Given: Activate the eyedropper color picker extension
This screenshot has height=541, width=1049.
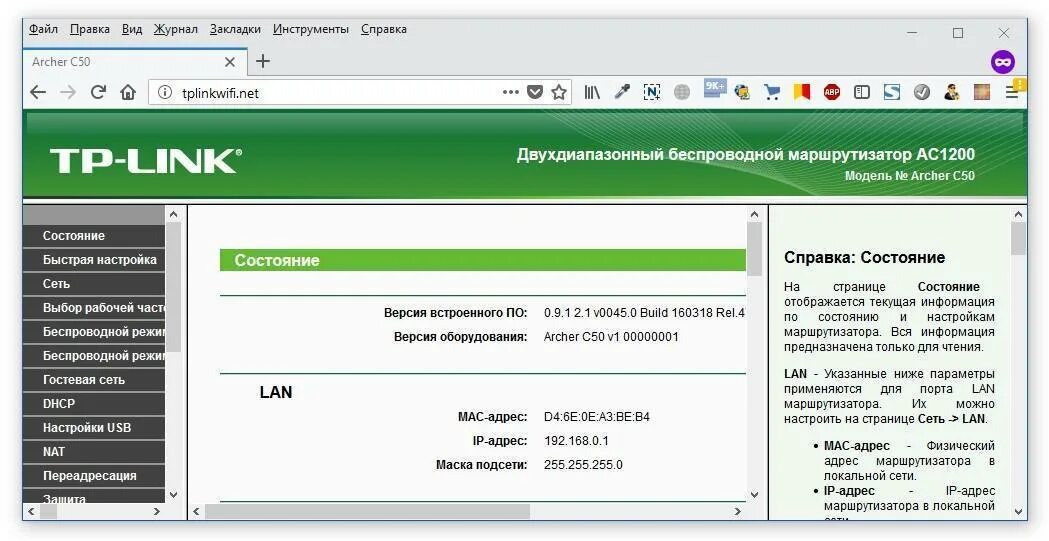Looking at the screenshot, I should [x=622, y=92].
